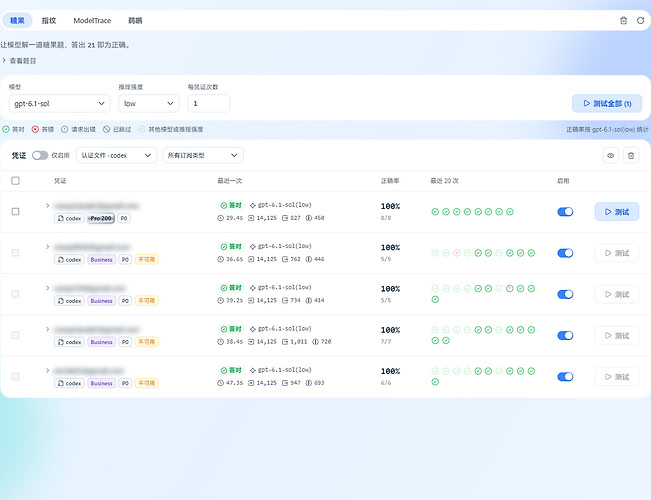Tick the checkbox of the Pro 200 row
Viewport: 651px width, 500px height.
(x=15, y=211)
